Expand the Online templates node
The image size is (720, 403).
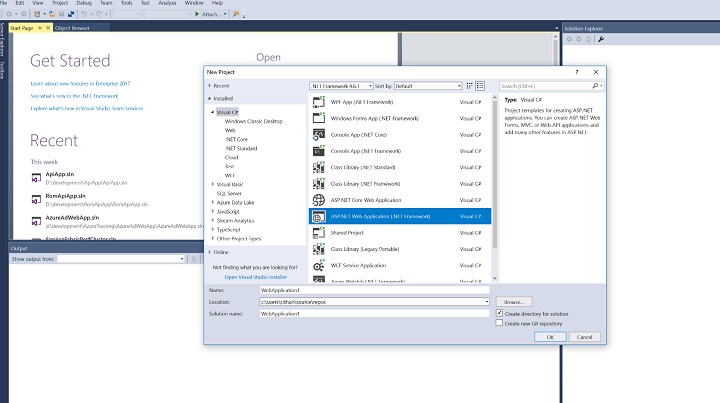[209, 252]
